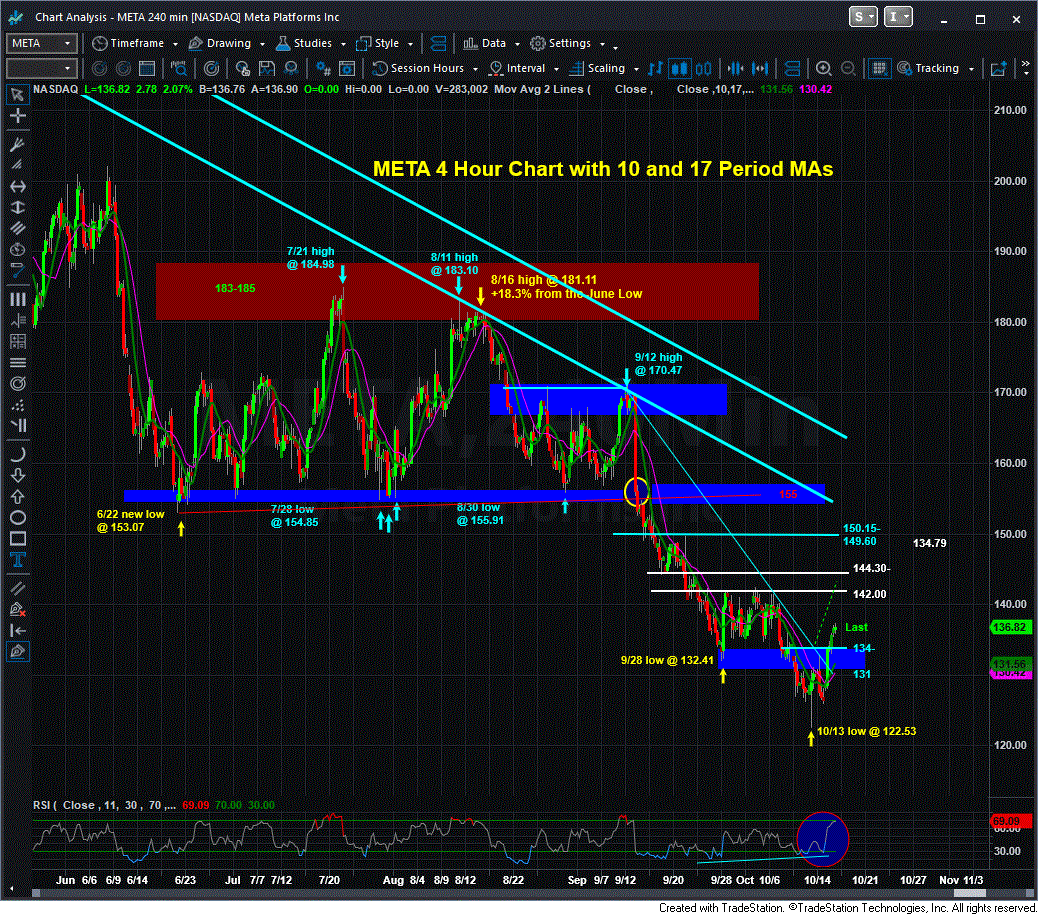Click the calendar date icon in toolbar
The image size is (1038, 914).
tap(147, 68)
